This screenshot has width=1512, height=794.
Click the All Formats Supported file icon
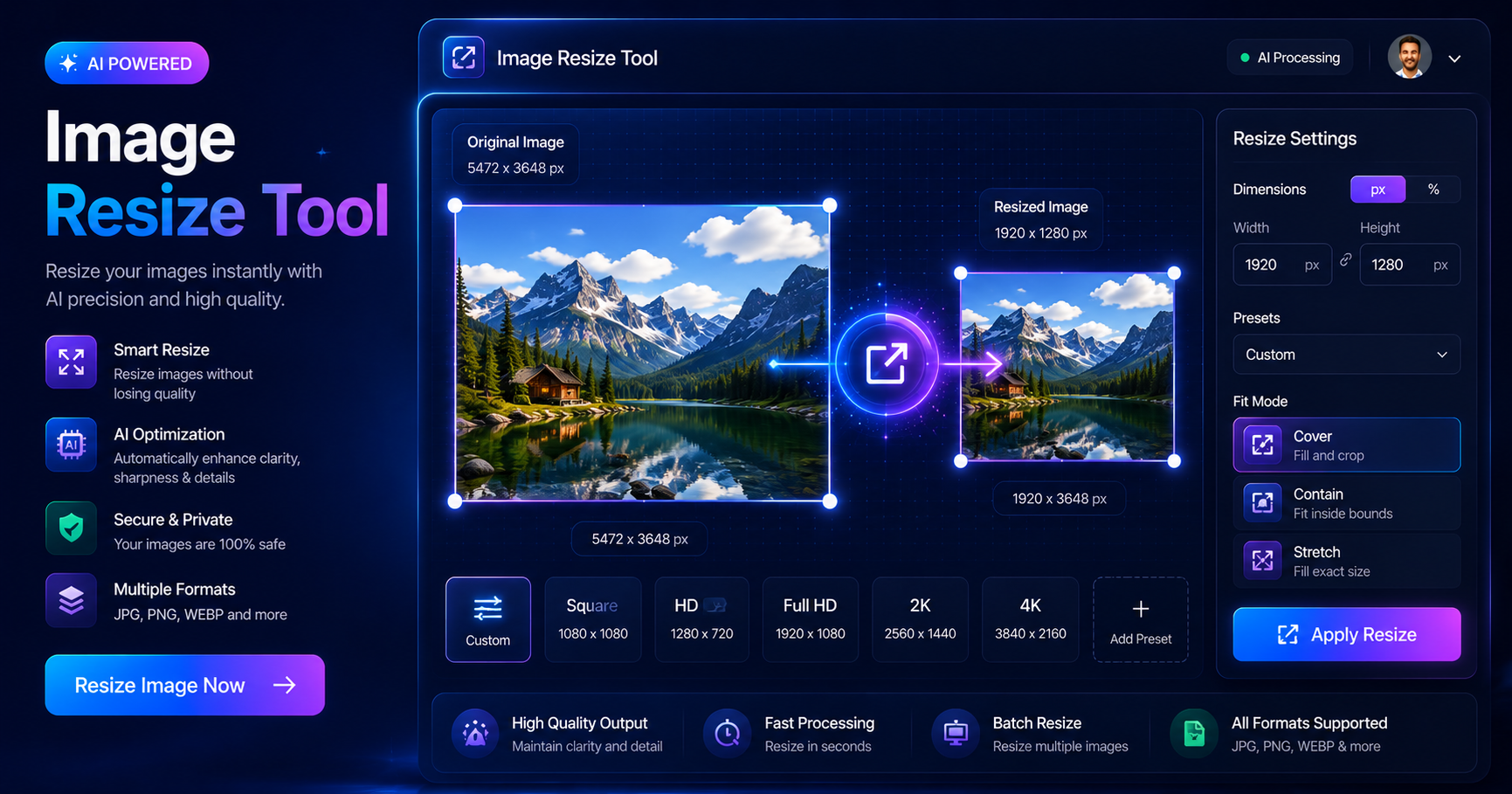click(1194, 733)
